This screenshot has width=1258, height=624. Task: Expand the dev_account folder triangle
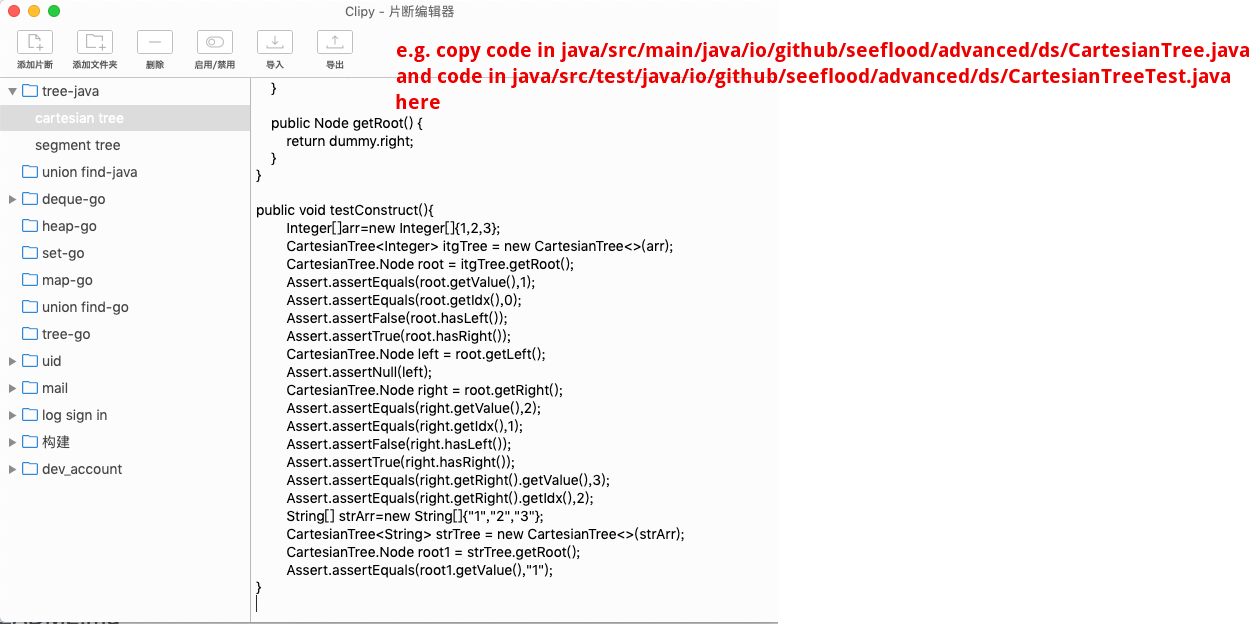pos(12,469)
